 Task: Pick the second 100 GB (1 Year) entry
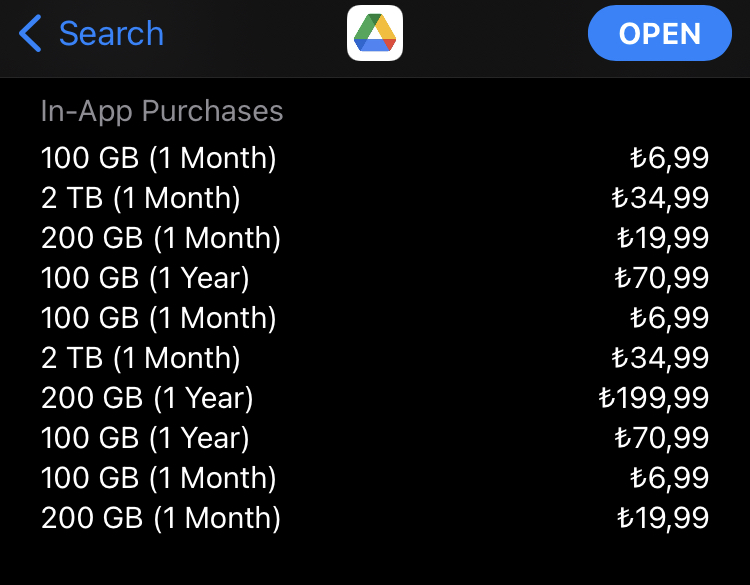click(375, 438)
